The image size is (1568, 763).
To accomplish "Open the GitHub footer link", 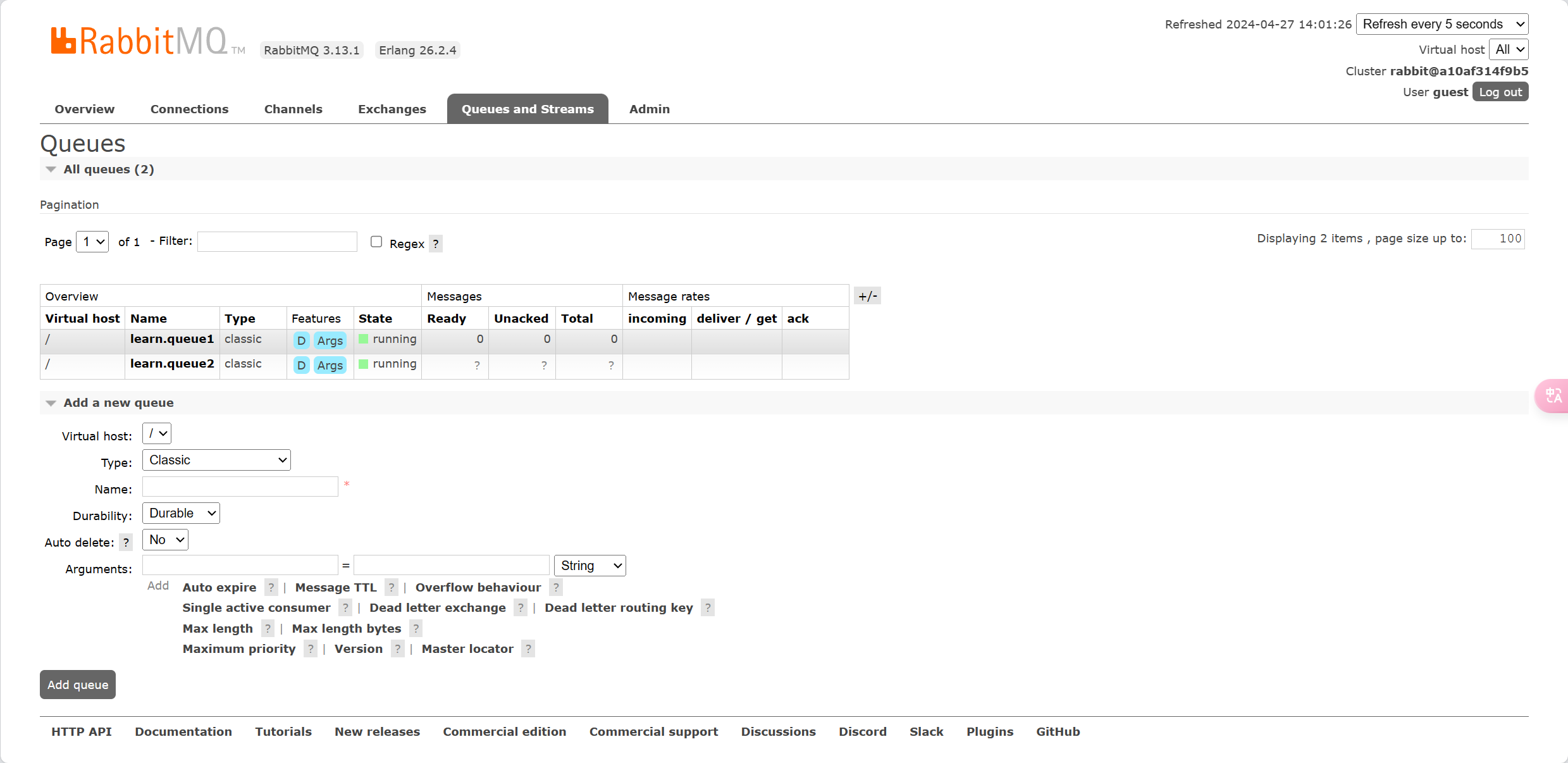I will [1058, 731].
